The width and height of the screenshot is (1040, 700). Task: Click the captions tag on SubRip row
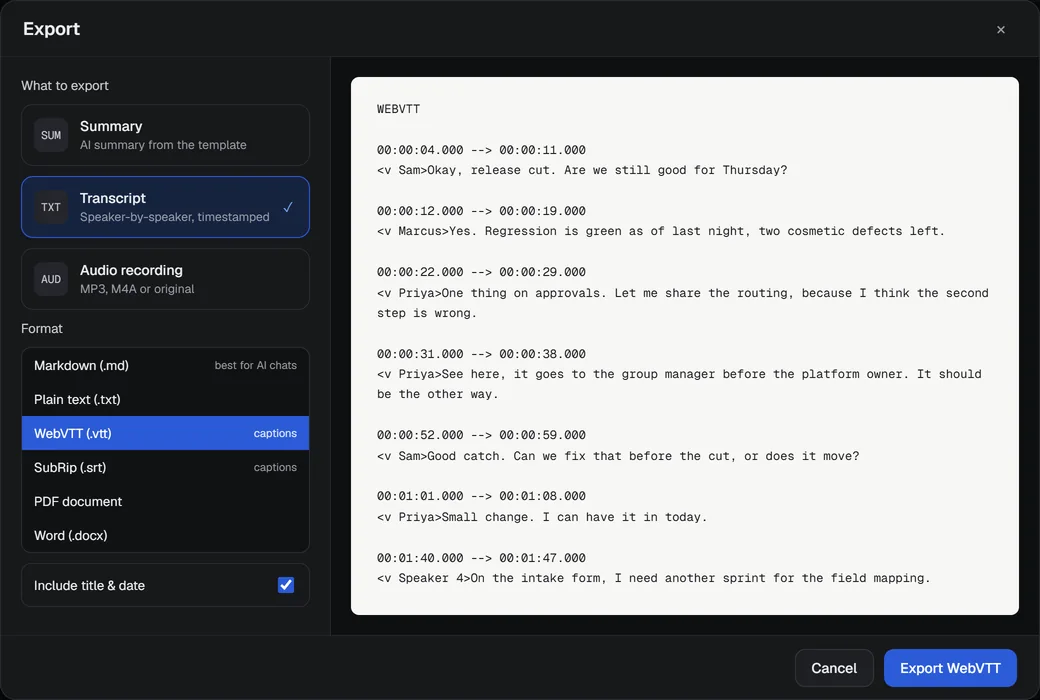(275, 468)
